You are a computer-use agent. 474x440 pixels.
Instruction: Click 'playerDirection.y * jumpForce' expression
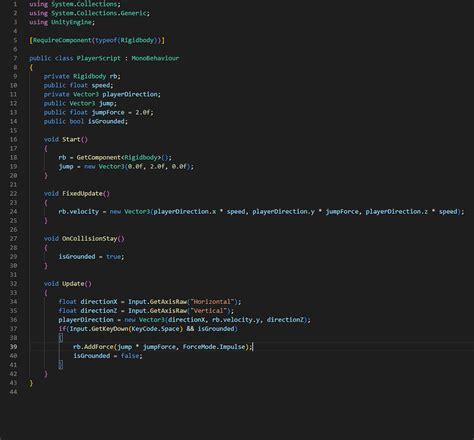click(x=305, y=212)
